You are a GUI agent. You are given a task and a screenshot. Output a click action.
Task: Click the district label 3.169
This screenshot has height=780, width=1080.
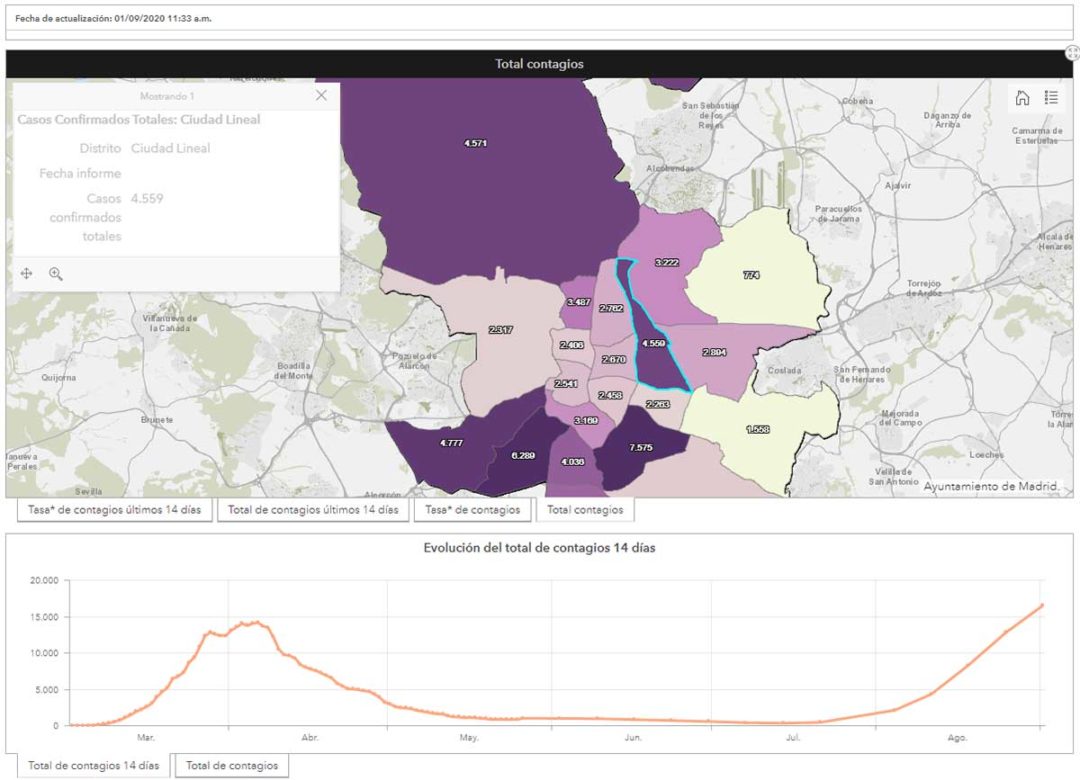585,420
